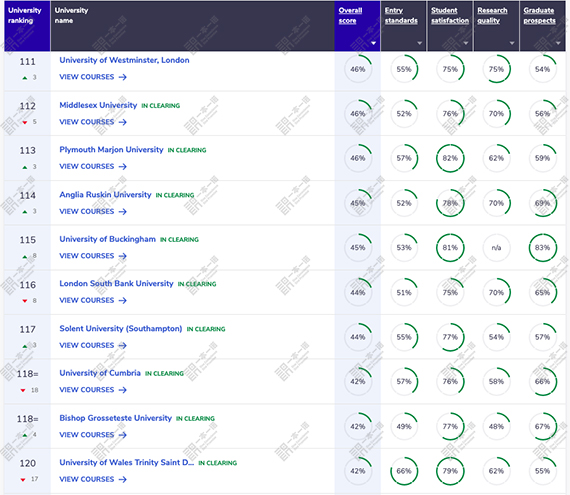Click Plymouth Marjon's 59% graduate prospects dial
Image resolution: width=570 pixels, height=495 pixels.
point(542,158)
